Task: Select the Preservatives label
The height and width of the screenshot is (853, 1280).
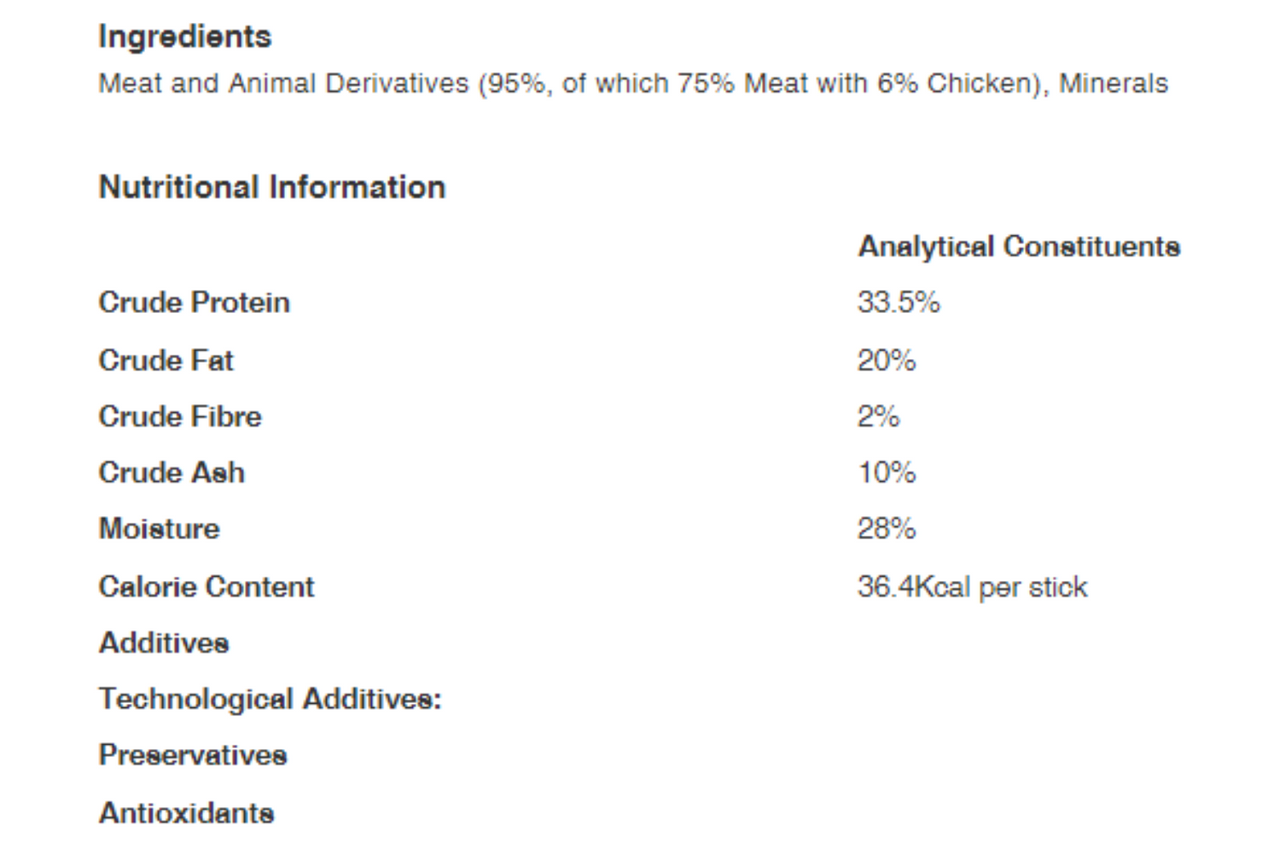Action: pos(193,756)
